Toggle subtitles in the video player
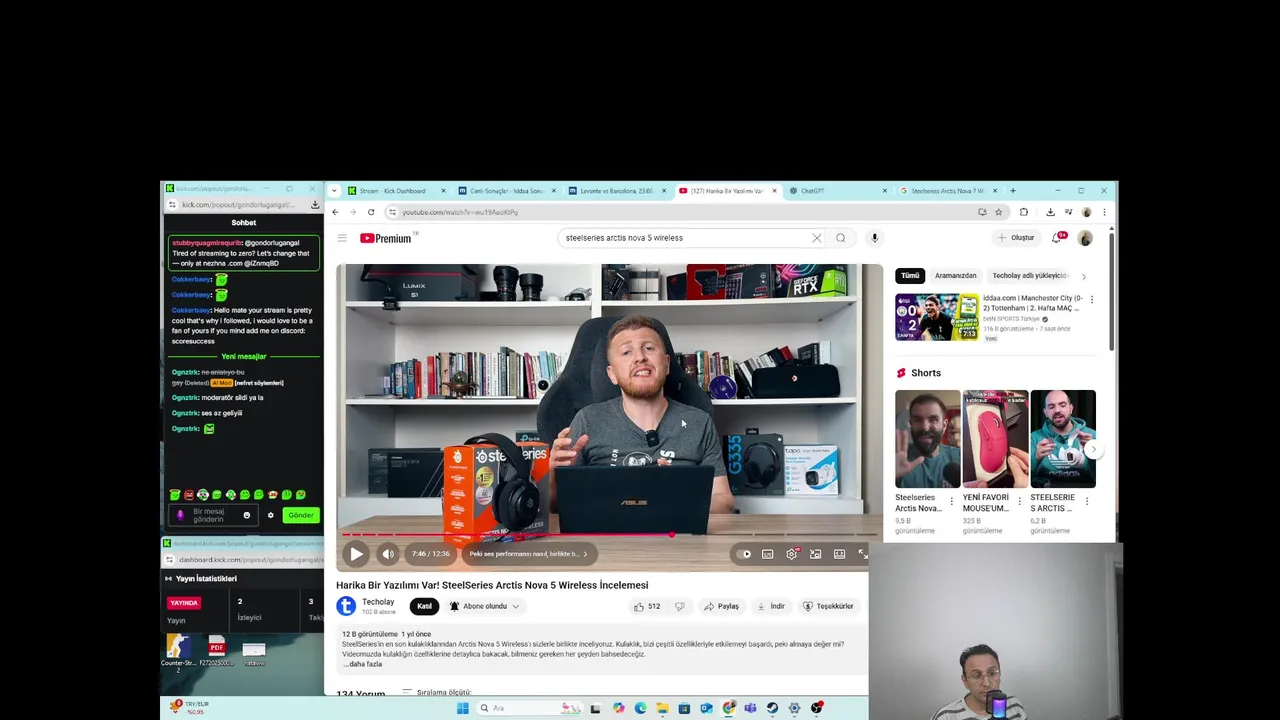1280x720 pixels. 768,554
